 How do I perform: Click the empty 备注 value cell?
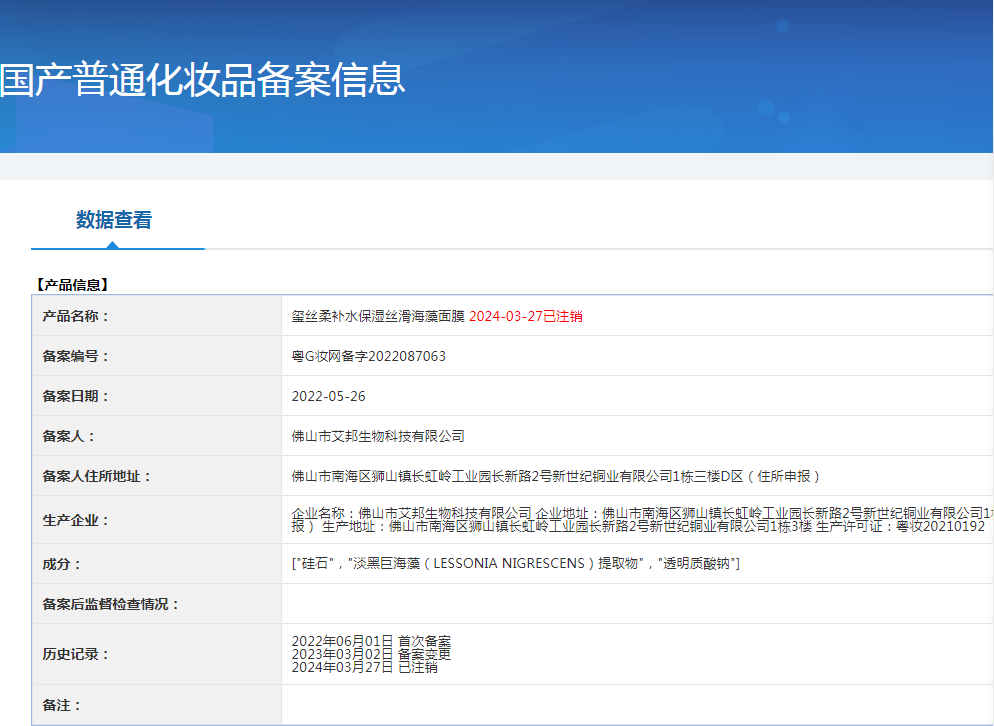pyautogui.click(x=637, y=705)
